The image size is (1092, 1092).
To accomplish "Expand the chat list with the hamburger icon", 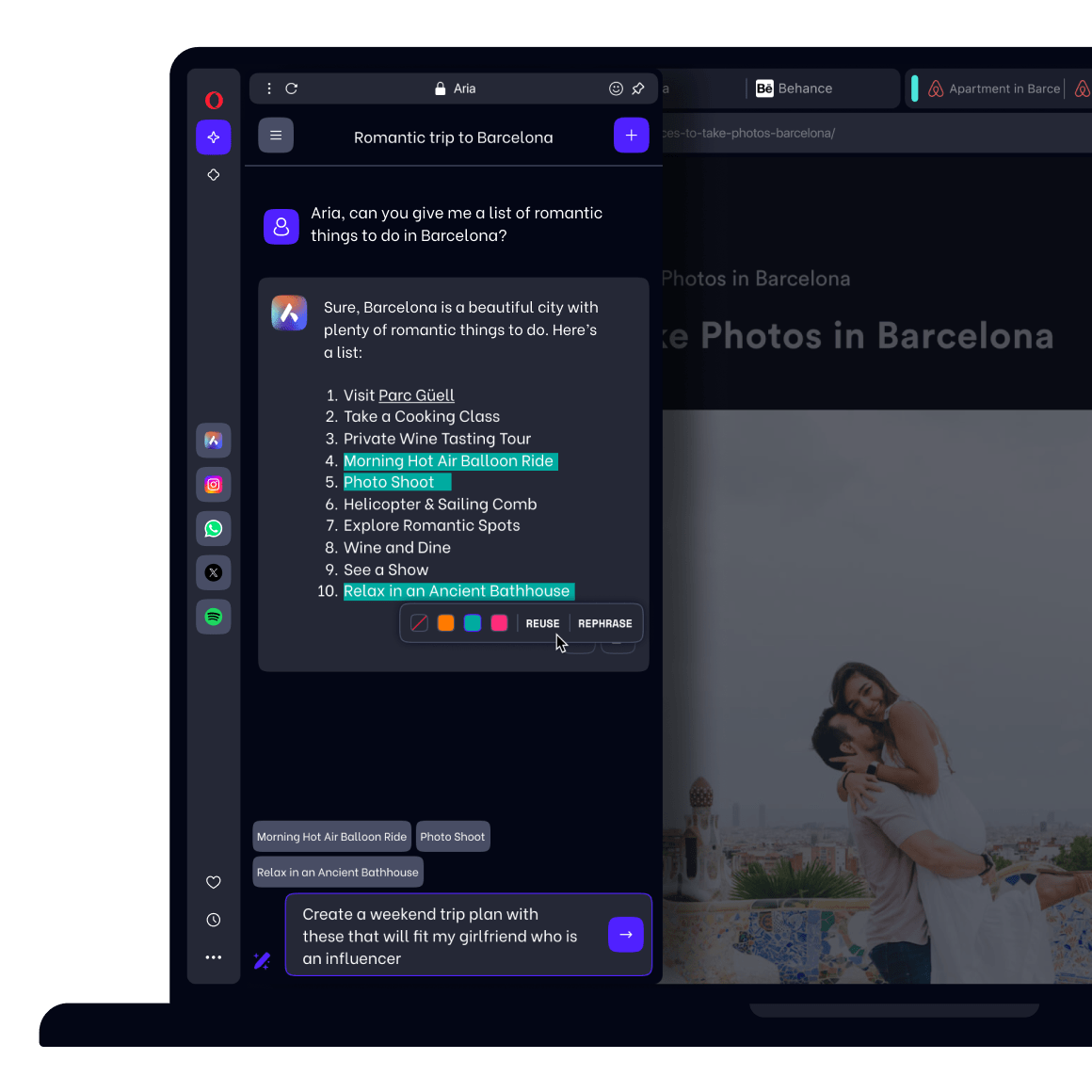I will (x=275, y=135).
